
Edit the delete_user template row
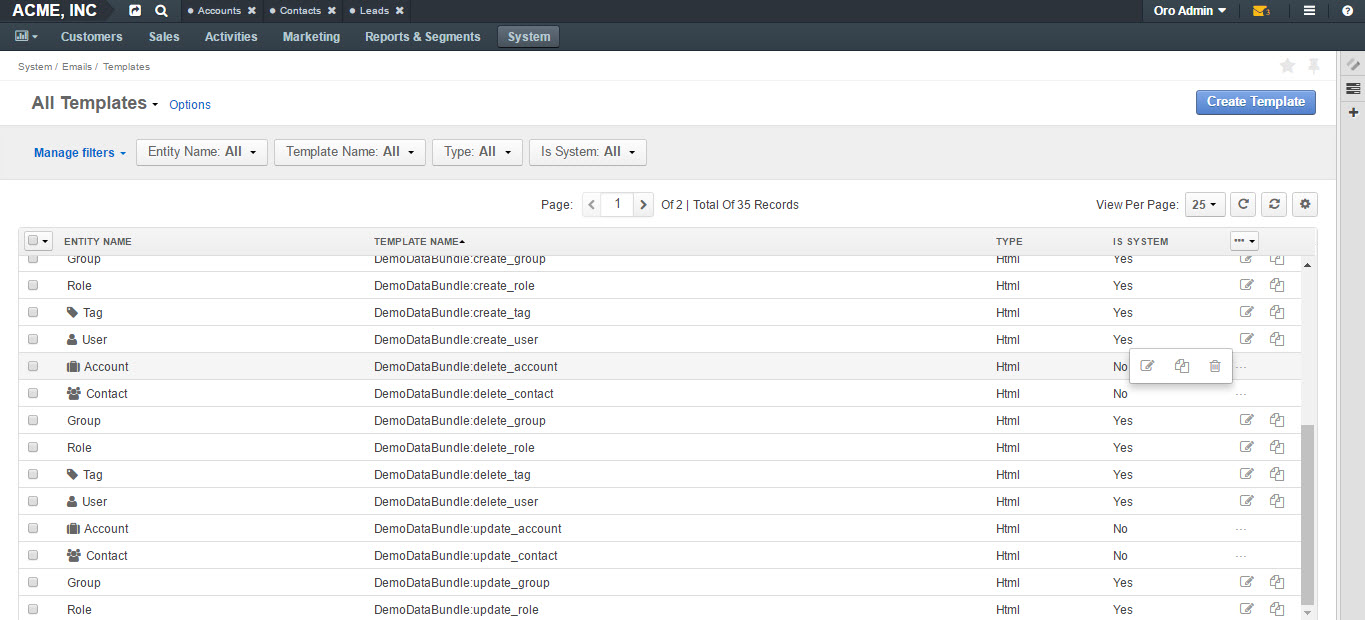(1246, 501)
